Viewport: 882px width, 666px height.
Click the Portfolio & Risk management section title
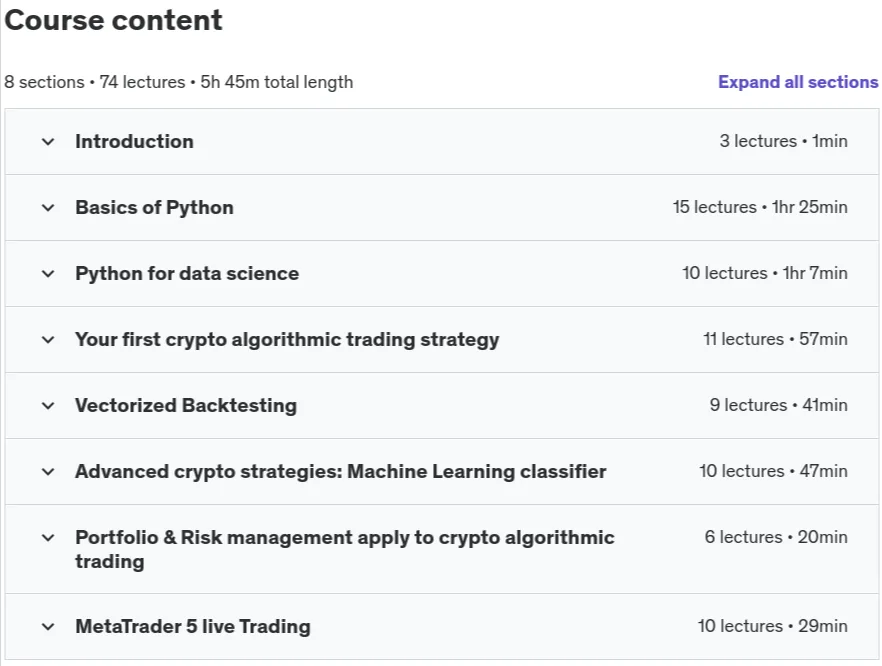click(x=345, y=549)
